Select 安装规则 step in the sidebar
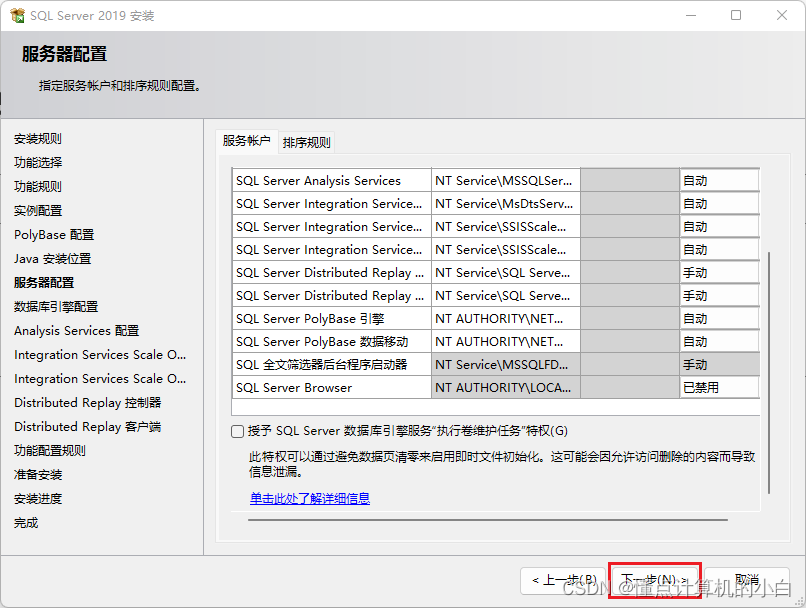This screenshot has height=608, width=806. pos(38,139)
